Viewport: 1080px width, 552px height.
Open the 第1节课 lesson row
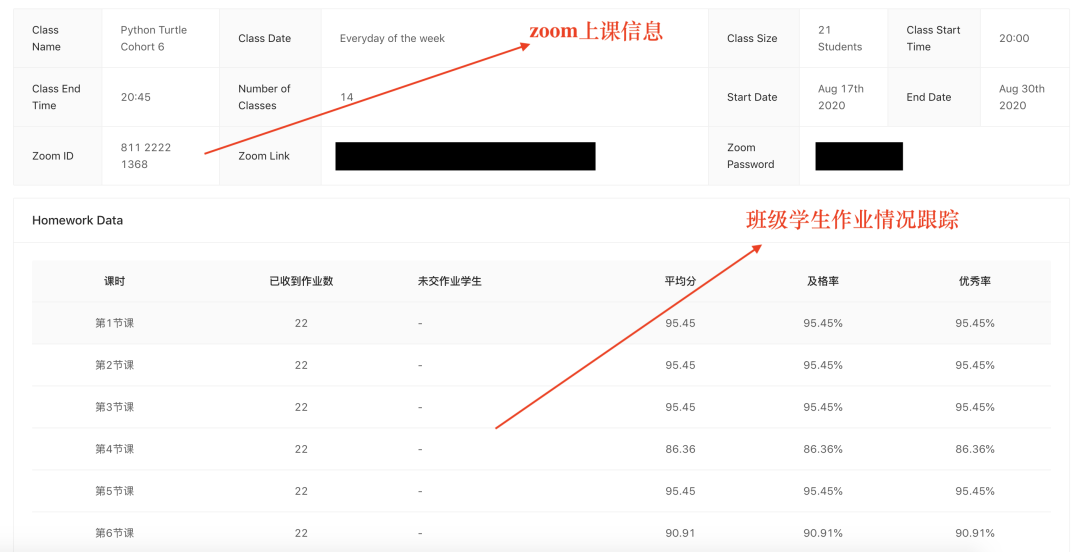(x=115, y=323)
